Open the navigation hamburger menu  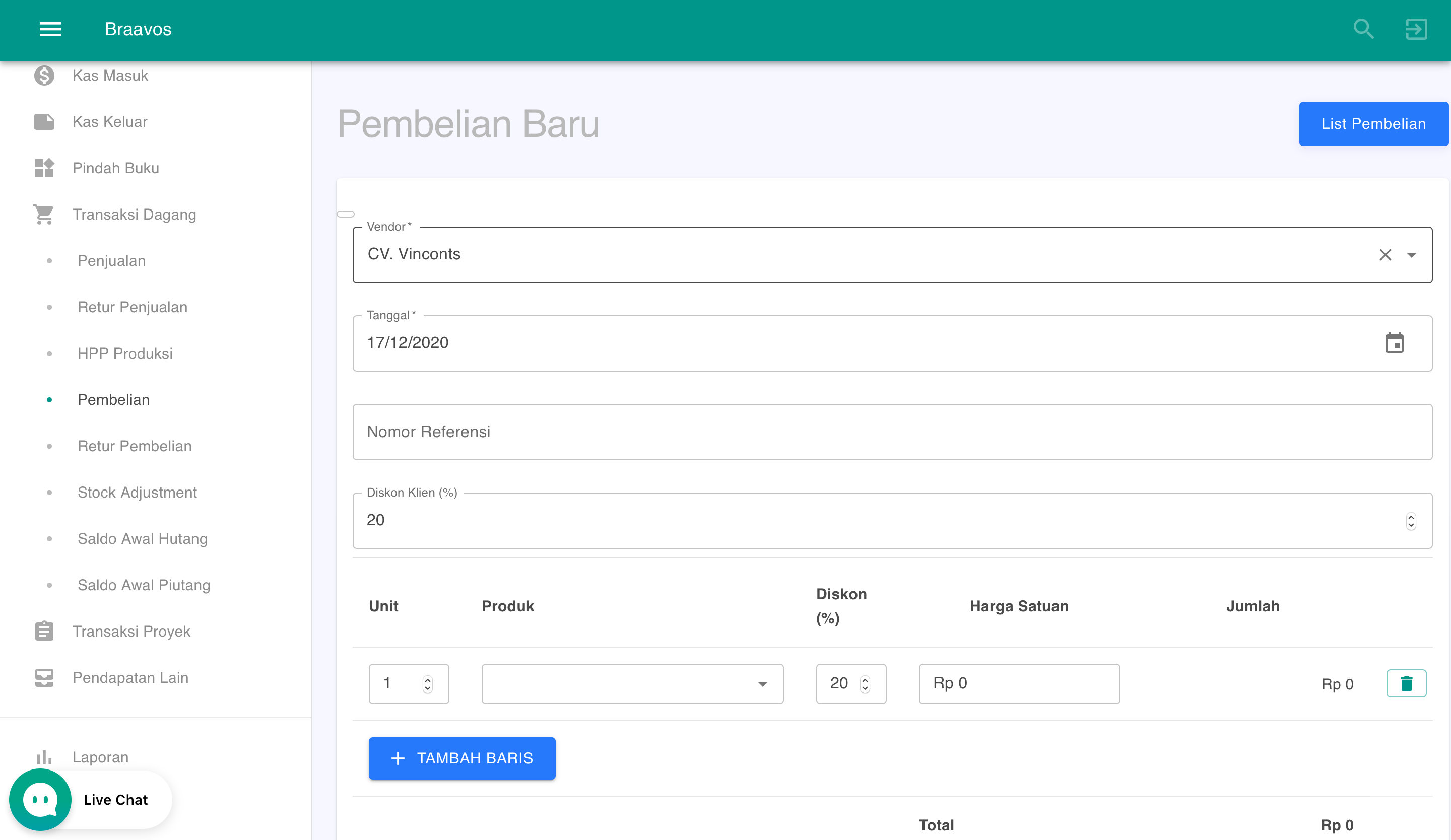tap(50, 29)
